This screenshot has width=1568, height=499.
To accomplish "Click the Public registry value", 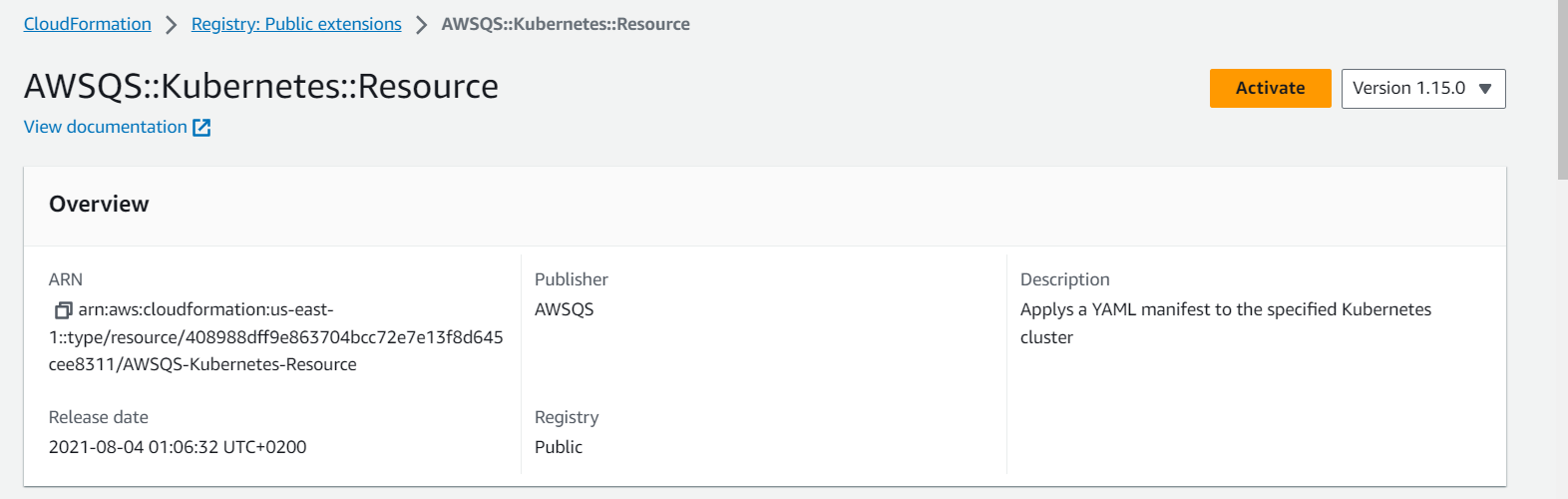I will click(559, 447).
